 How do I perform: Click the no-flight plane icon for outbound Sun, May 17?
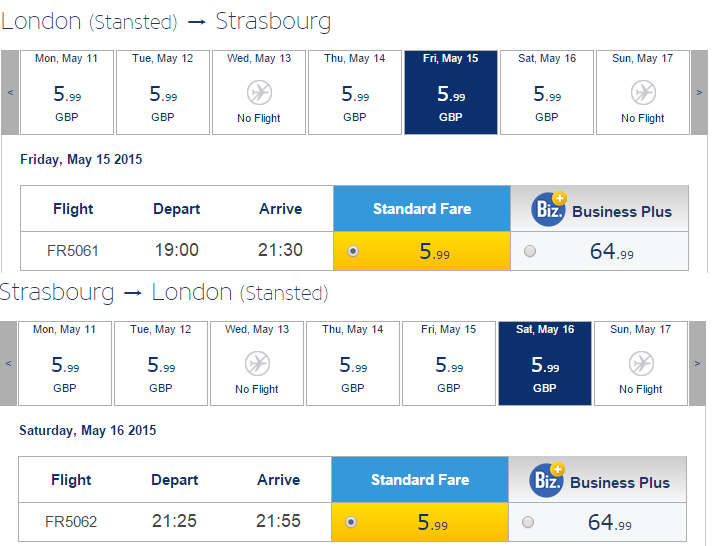coord(643,93)
